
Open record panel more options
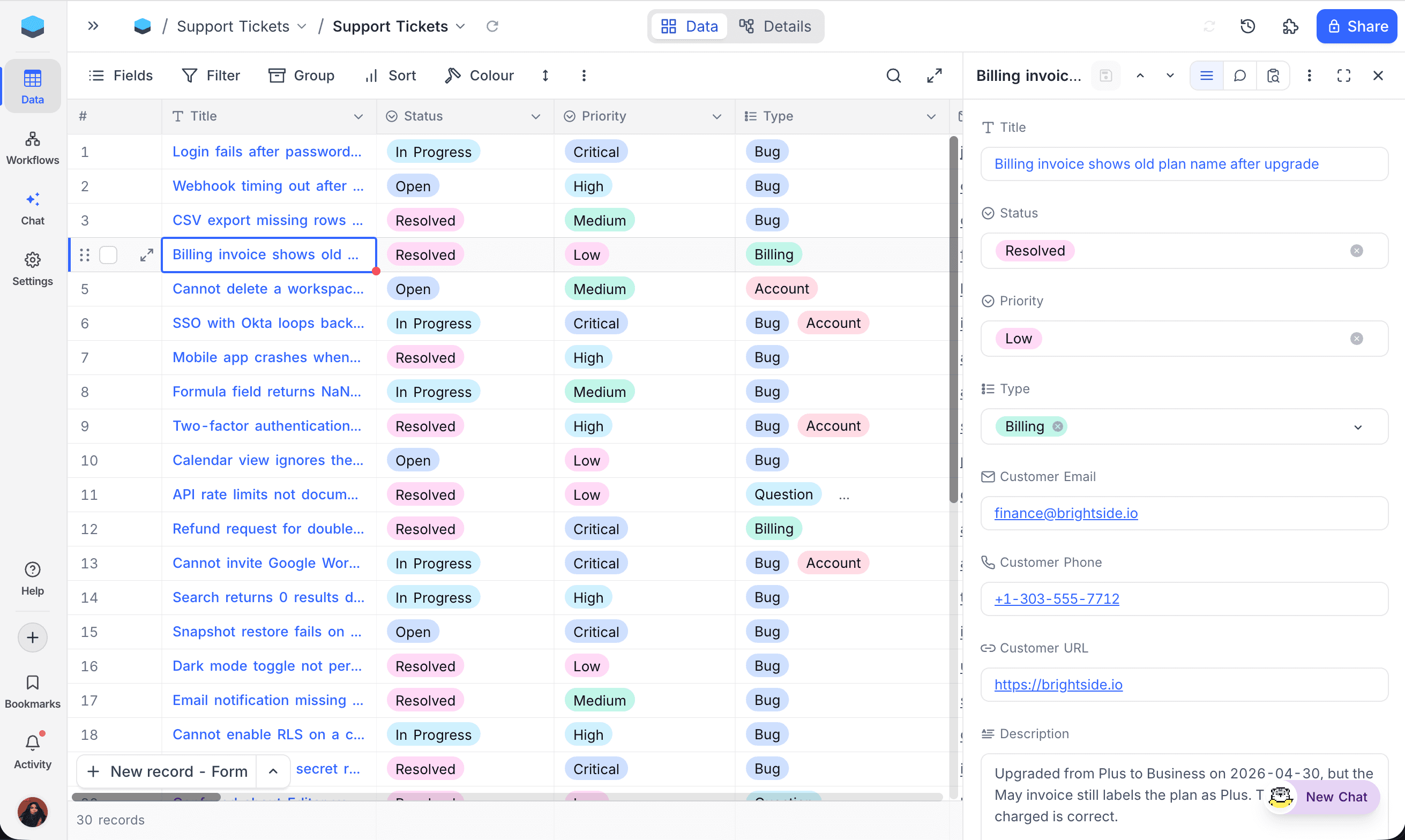[x=1309, y=76]
